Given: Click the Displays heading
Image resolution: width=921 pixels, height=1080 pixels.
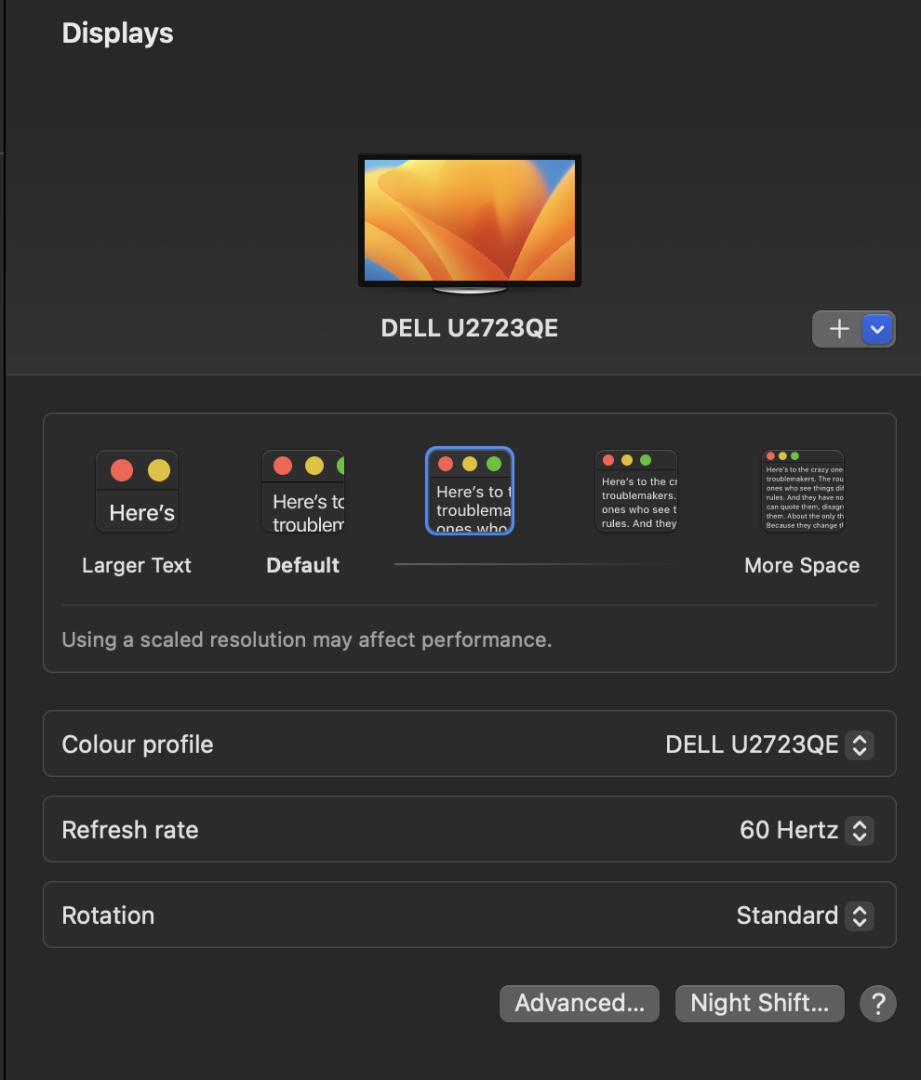Looking at the screenshot, I should [118, 33].
